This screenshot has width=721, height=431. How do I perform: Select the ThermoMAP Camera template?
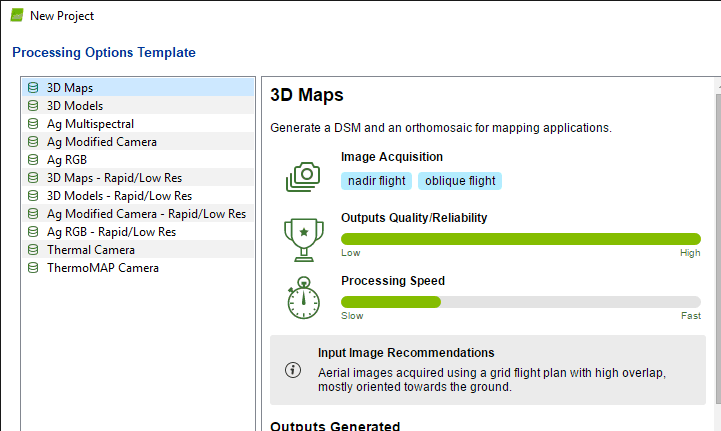pyautogui.click(x=102, y=268)
